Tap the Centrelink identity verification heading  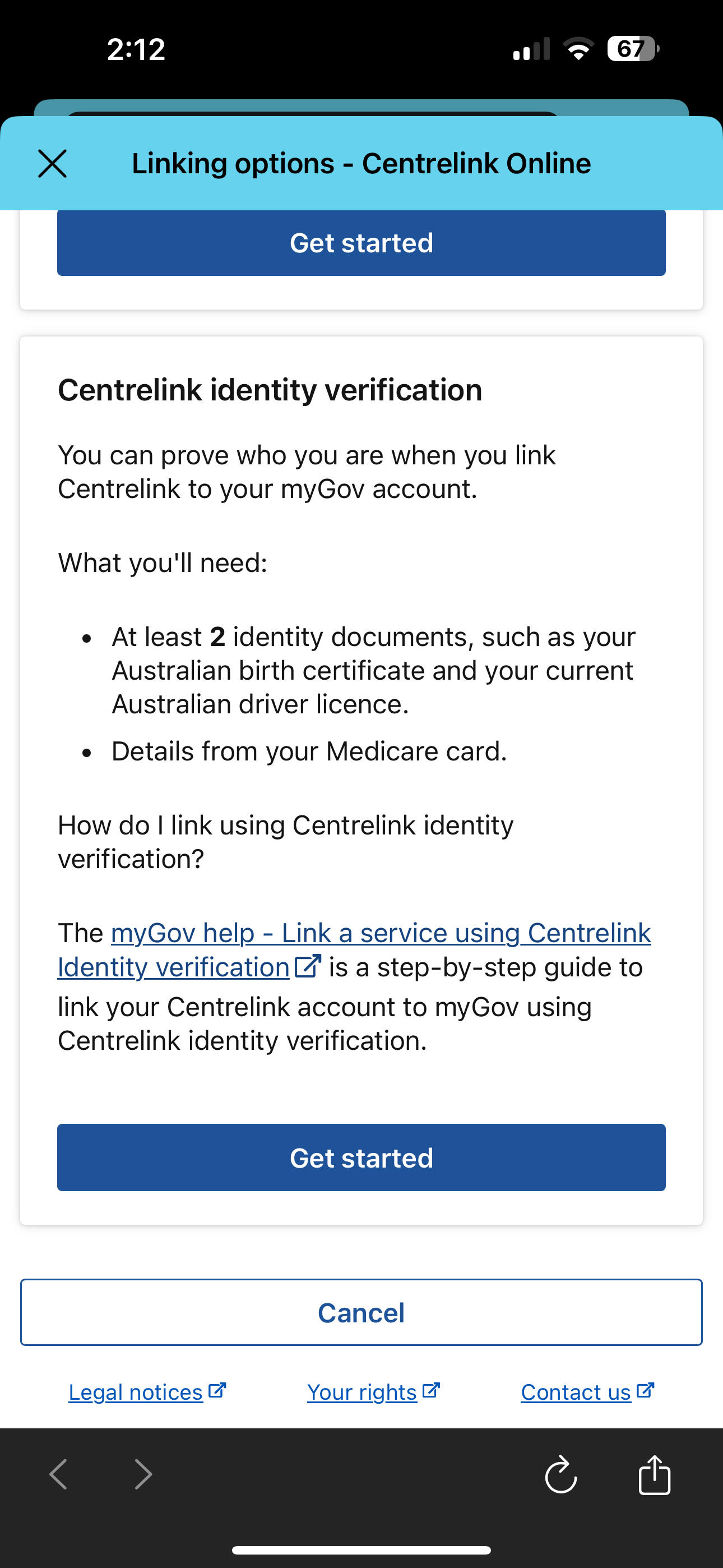pyautogui.click(x=270, y=390)
